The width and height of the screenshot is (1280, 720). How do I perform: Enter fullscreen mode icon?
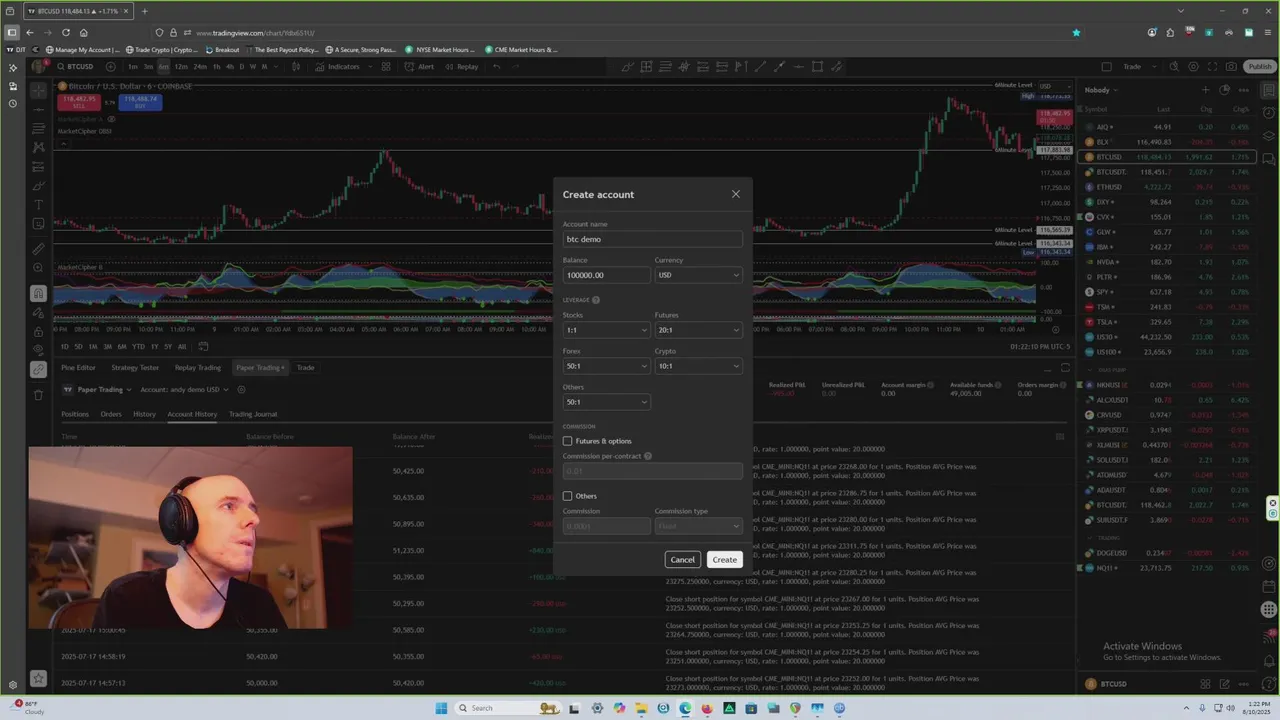[1211, 67]
